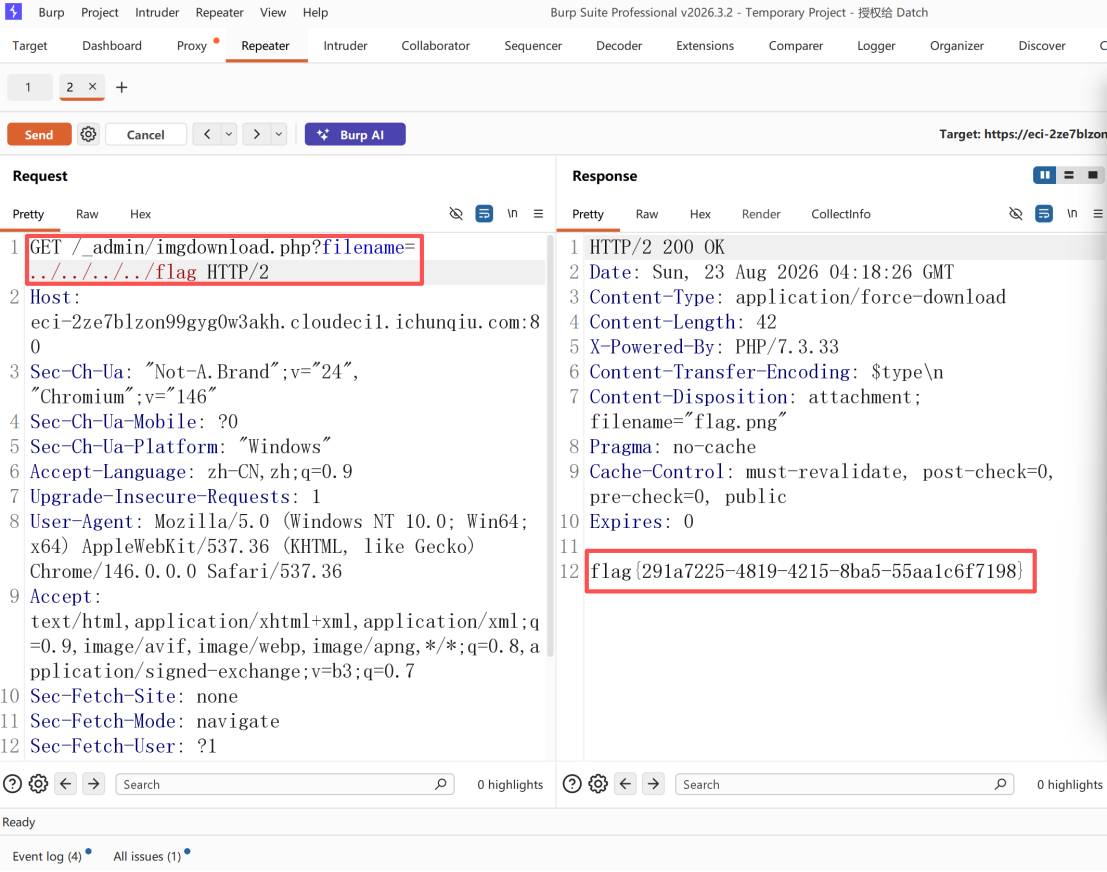1107x872 pixels.
Task: Open the Event log (4)
Action: click(47, 856)
